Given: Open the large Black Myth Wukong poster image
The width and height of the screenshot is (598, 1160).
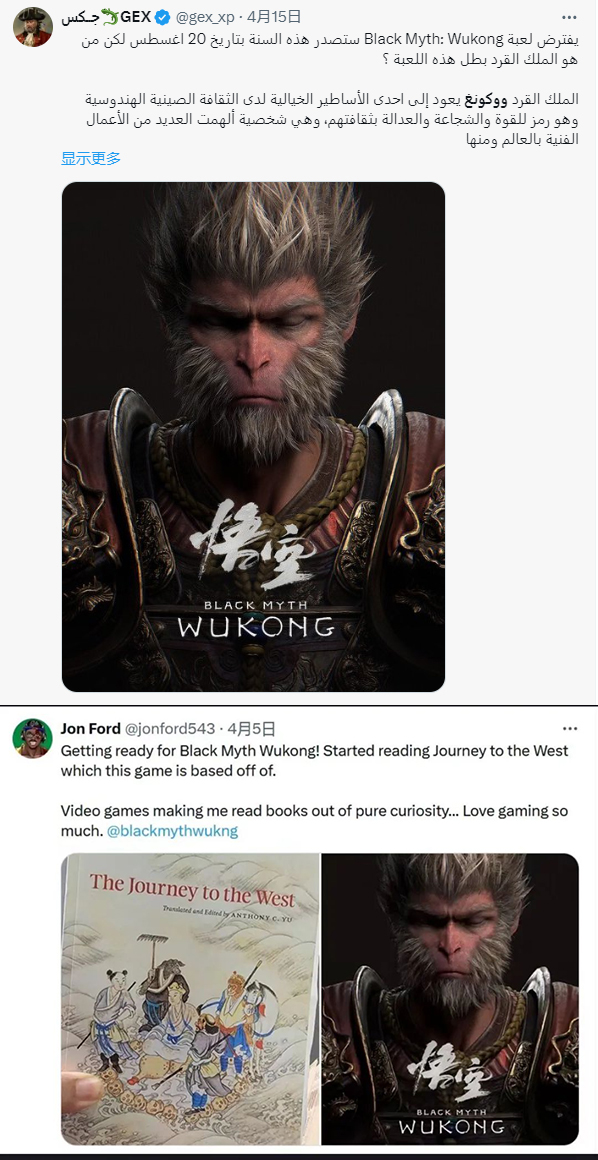Looking at the screenshot, I should click(253, 436).
